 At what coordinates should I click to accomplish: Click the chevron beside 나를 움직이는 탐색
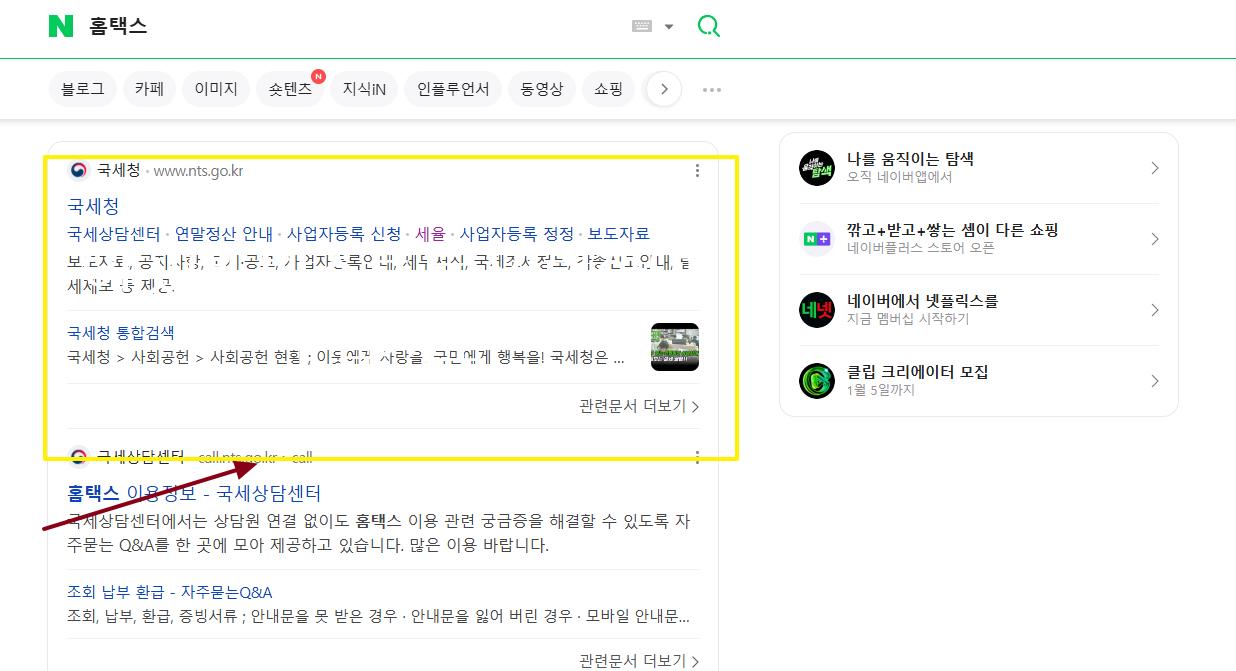coord(1155,168)
